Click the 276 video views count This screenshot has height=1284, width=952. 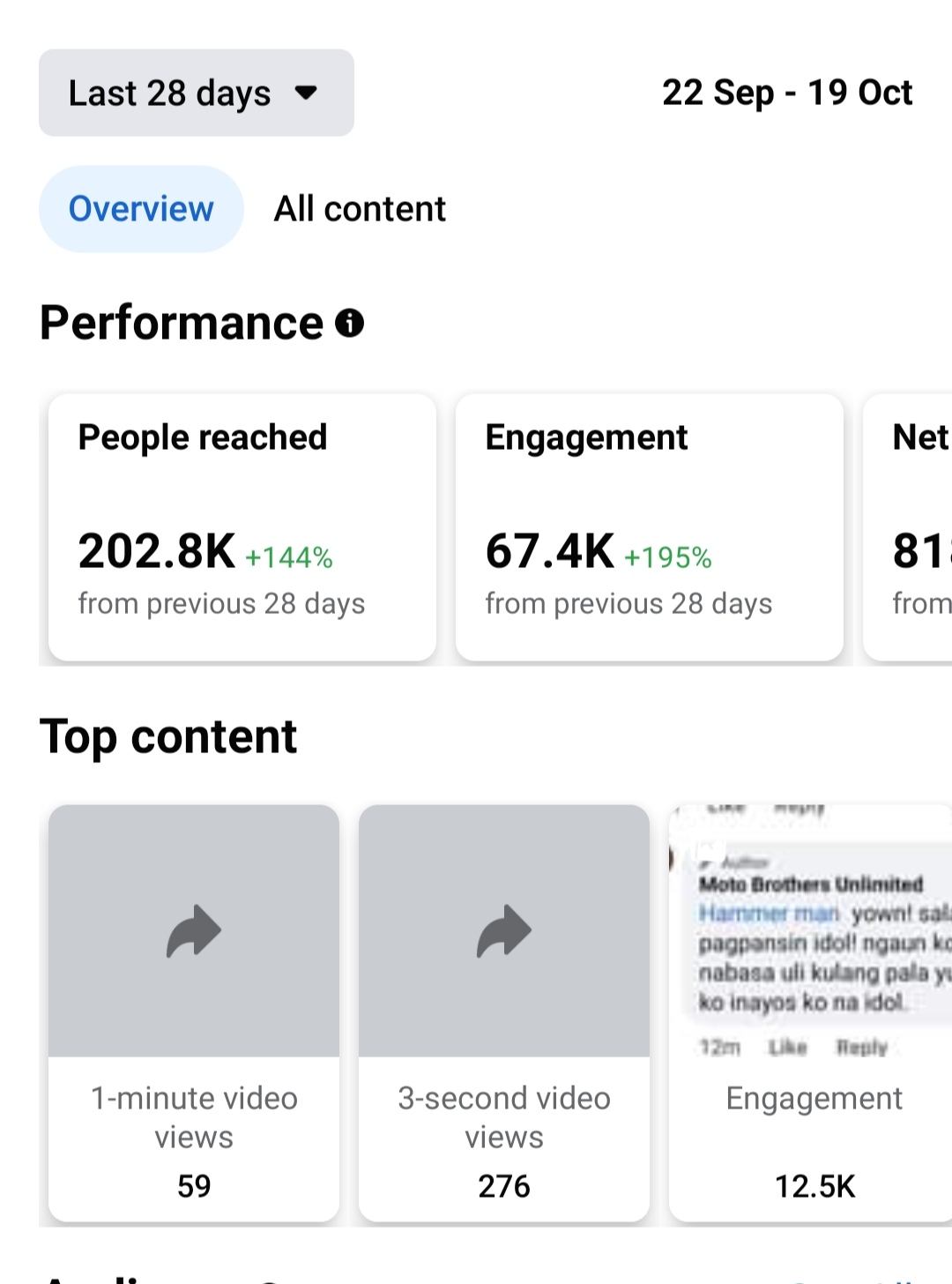pyautogui.click(x=504, y=1186)
